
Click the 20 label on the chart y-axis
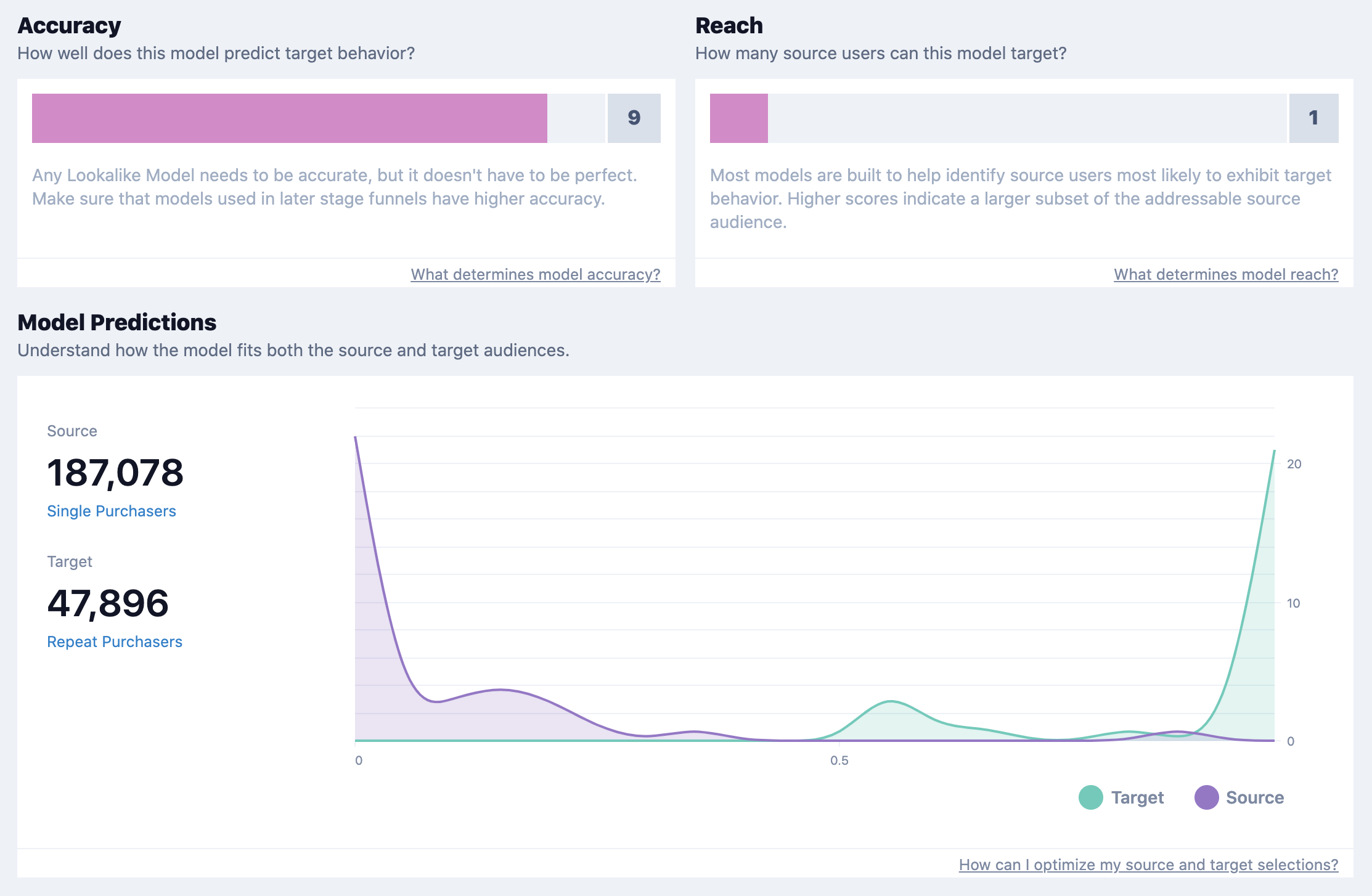(x=1294, y=464)
